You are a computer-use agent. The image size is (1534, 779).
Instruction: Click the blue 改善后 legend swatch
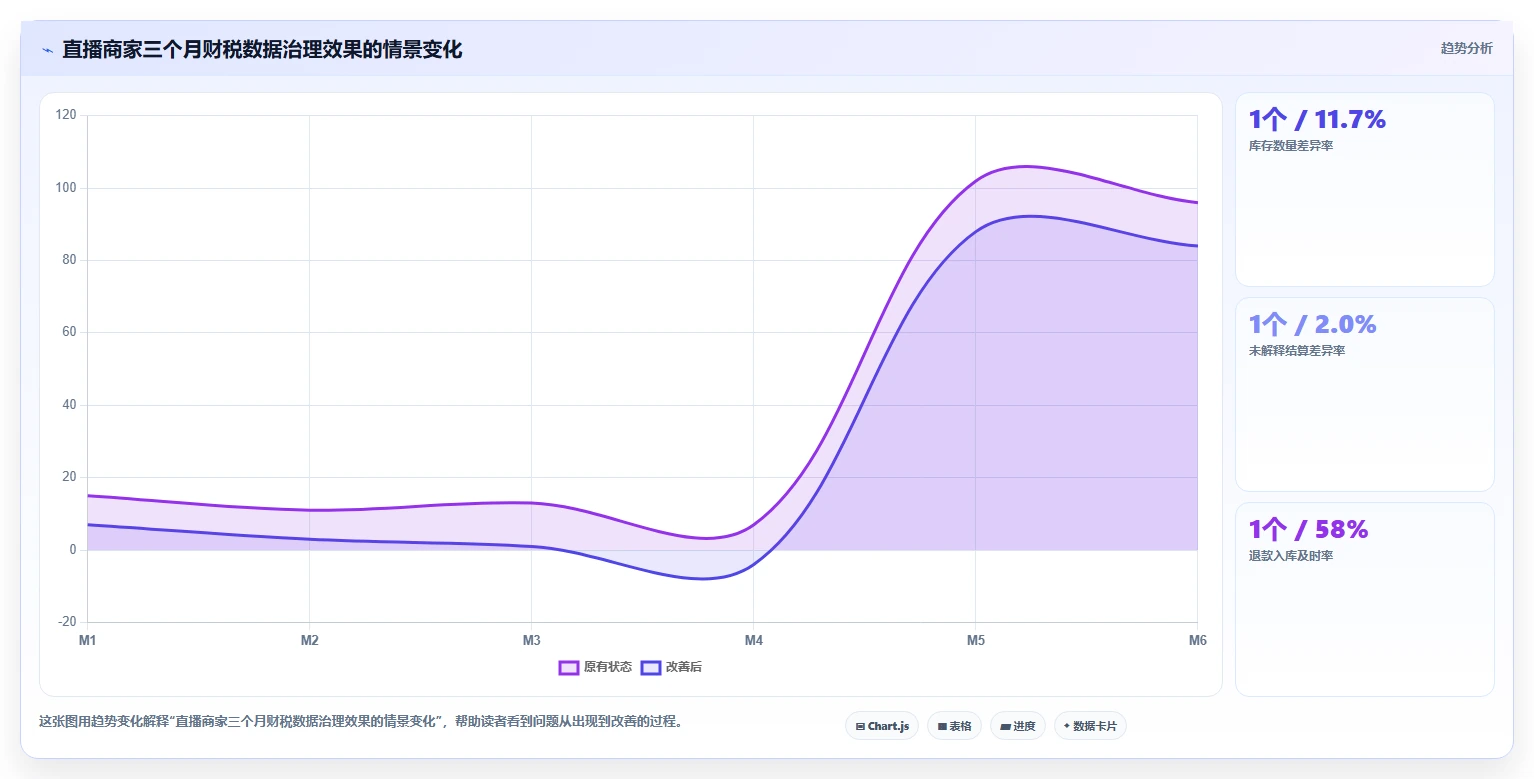[x=651, y=667]
